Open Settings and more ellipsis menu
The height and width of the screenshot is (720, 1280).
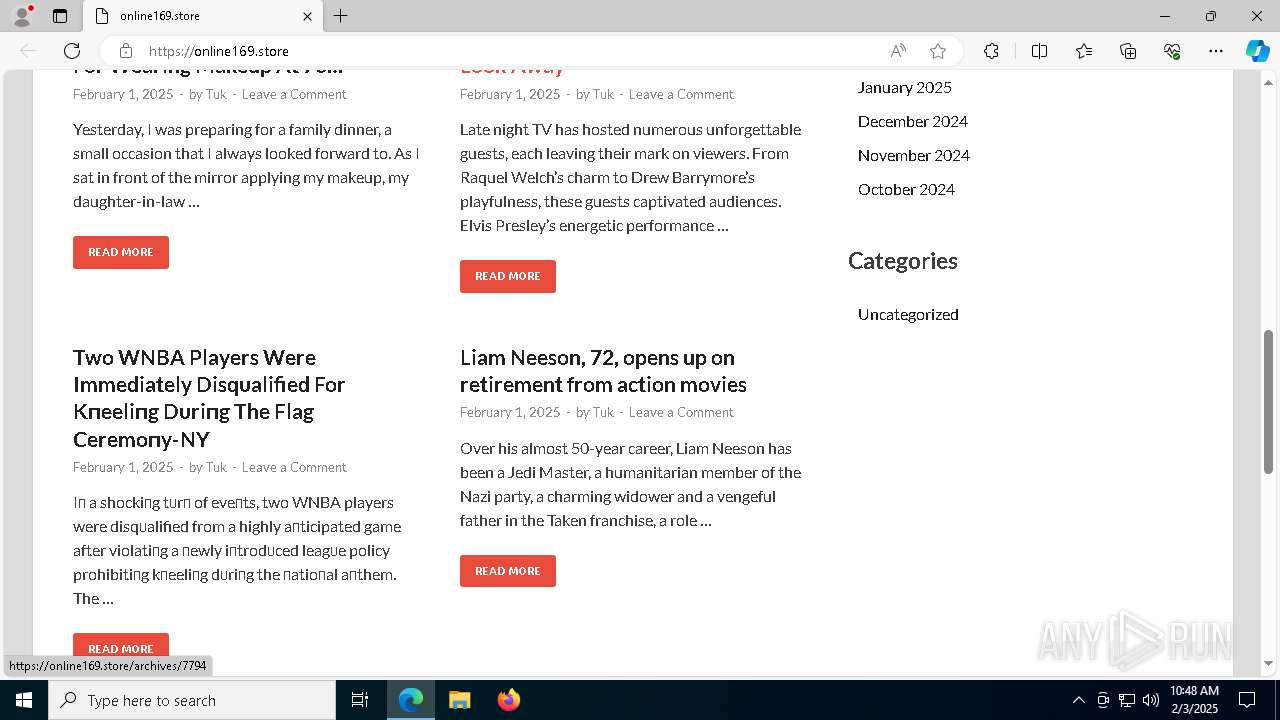click(x=1216, y=51)
